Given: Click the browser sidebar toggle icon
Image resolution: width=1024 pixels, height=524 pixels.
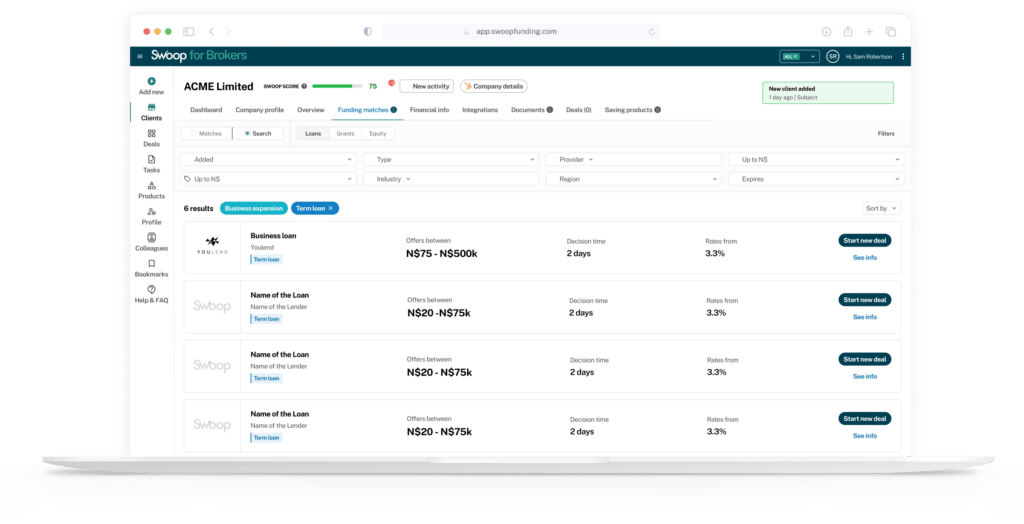Looking at the screenshot, I should point(189,31).
